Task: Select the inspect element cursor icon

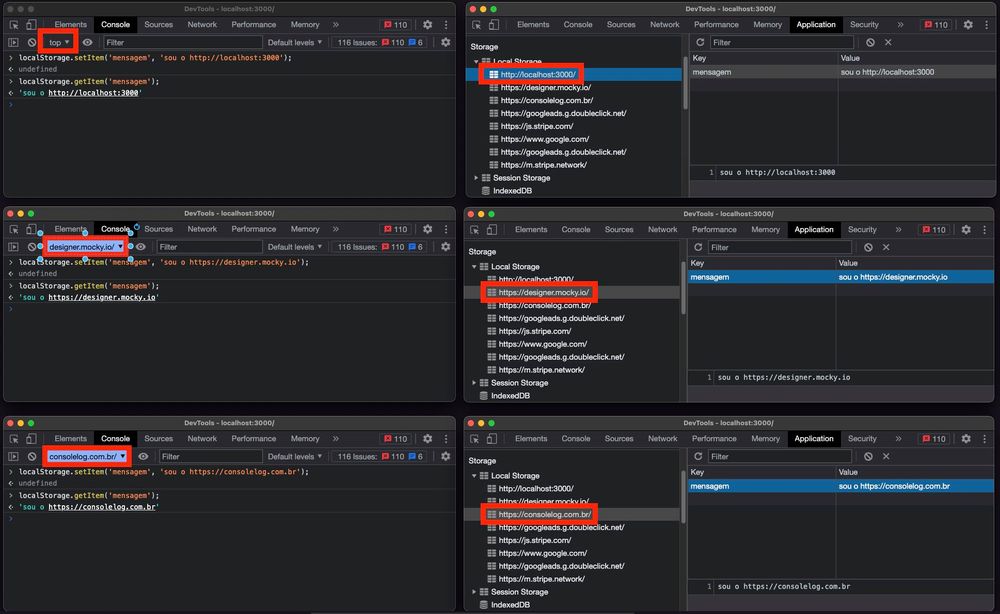Action: coord(13,24)
